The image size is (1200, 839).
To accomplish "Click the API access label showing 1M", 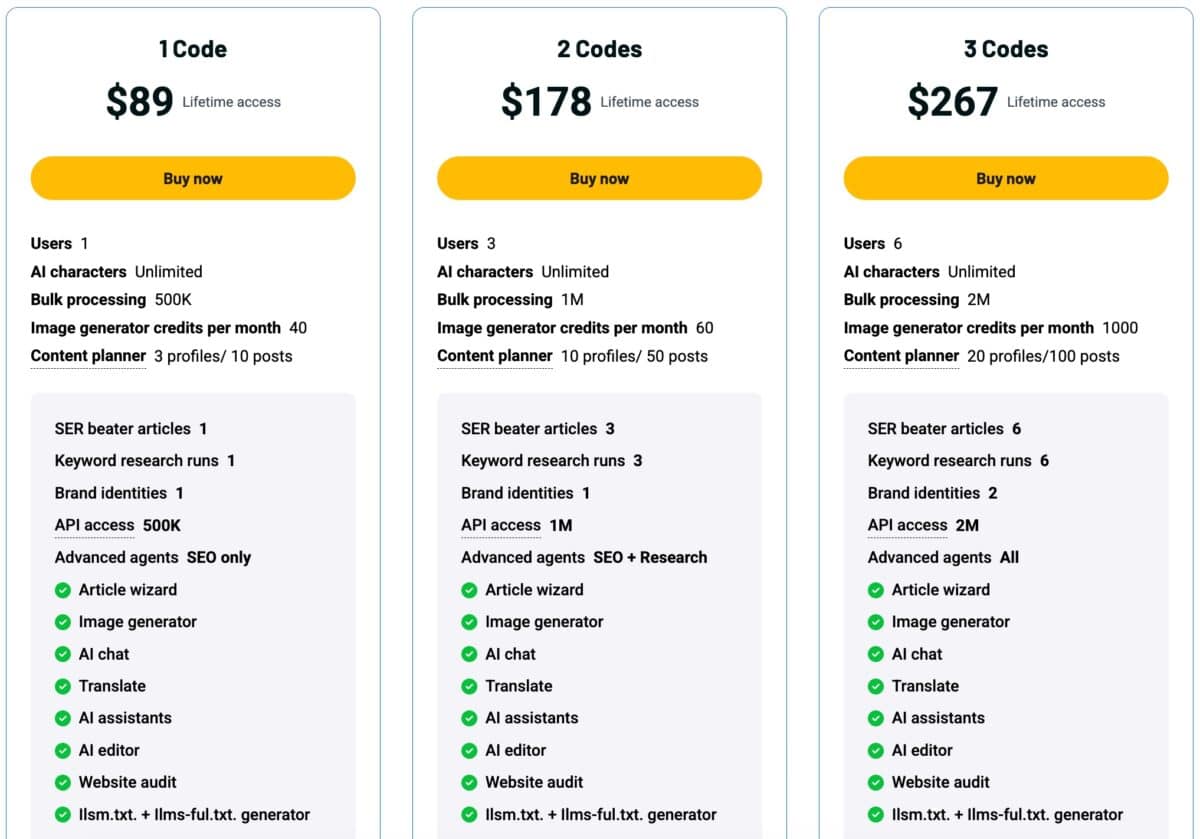I will [500, 525].
